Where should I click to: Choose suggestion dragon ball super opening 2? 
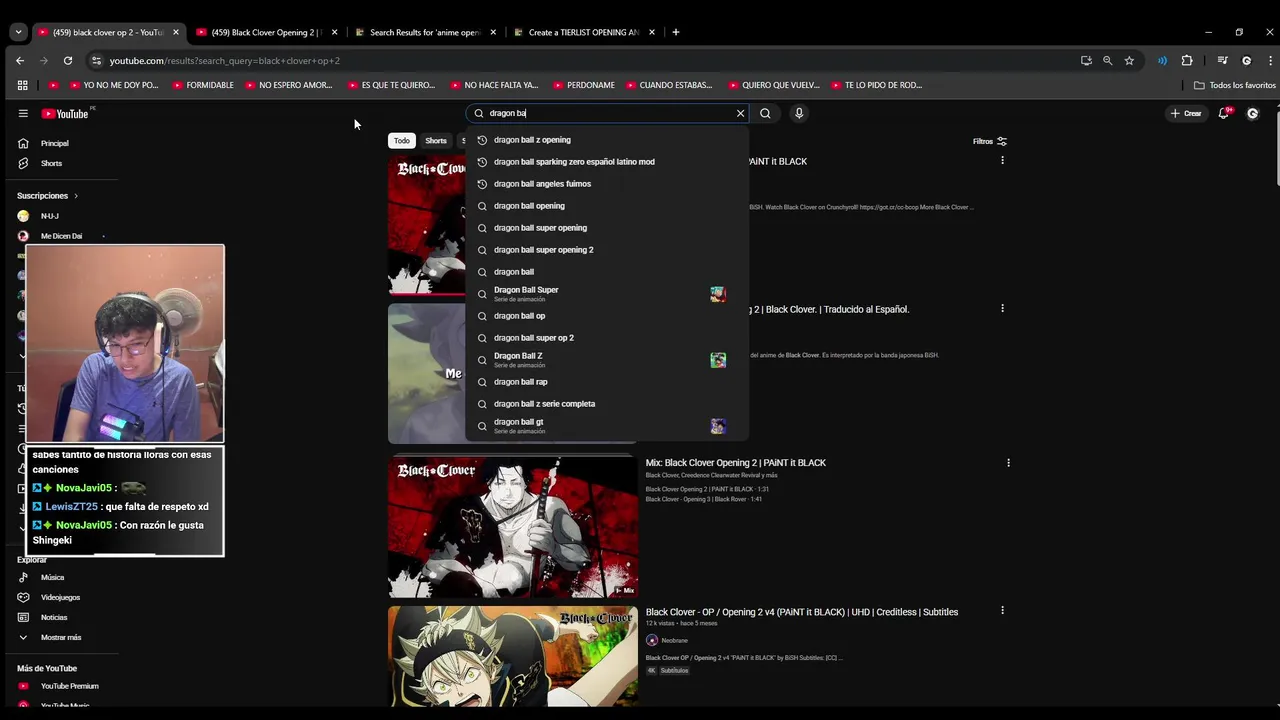(x=607, y=250)
